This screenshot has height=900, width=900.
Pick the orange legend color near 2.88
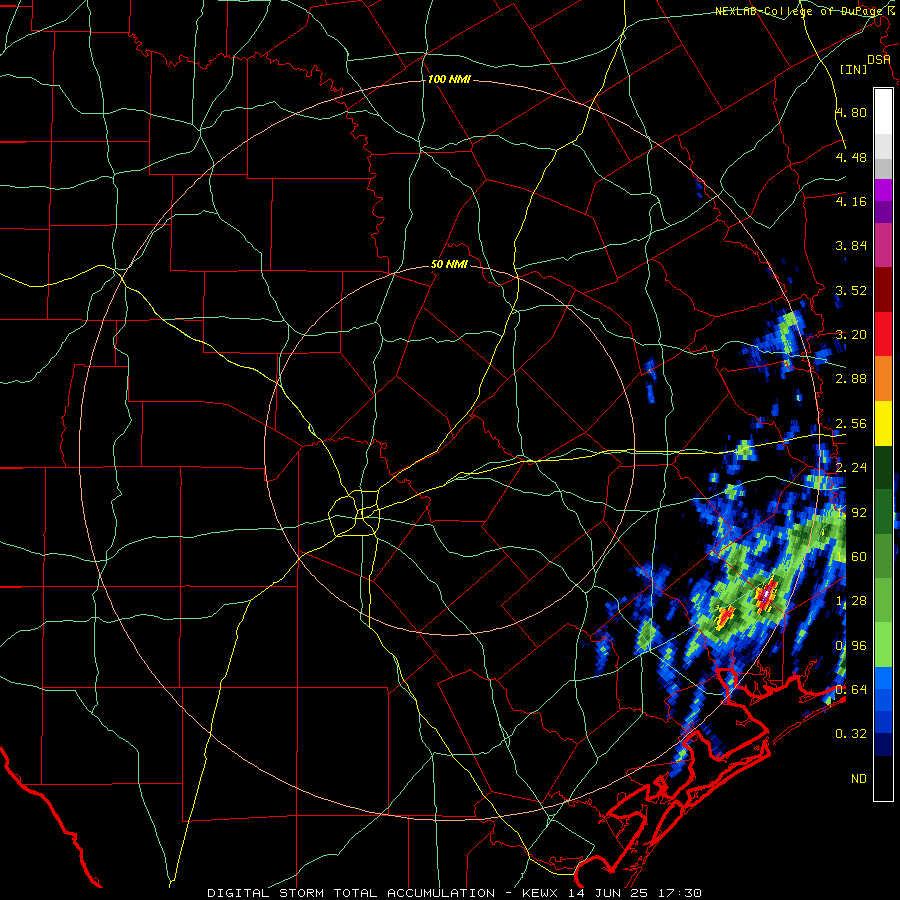point(883,378)
